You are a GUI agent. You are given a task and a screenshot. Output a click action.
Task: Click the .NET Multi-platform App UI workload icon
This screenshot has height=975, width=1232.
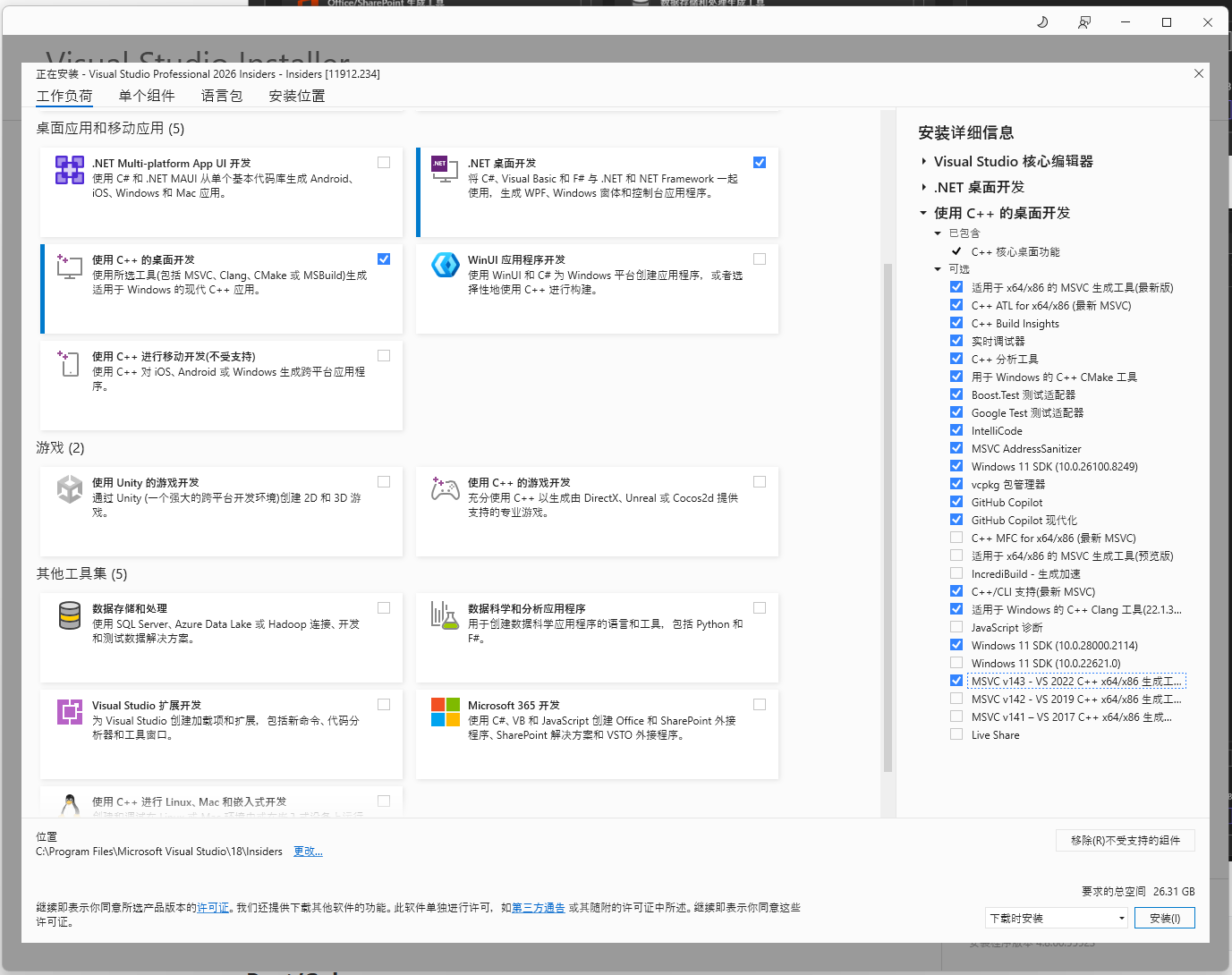(70, 170)
